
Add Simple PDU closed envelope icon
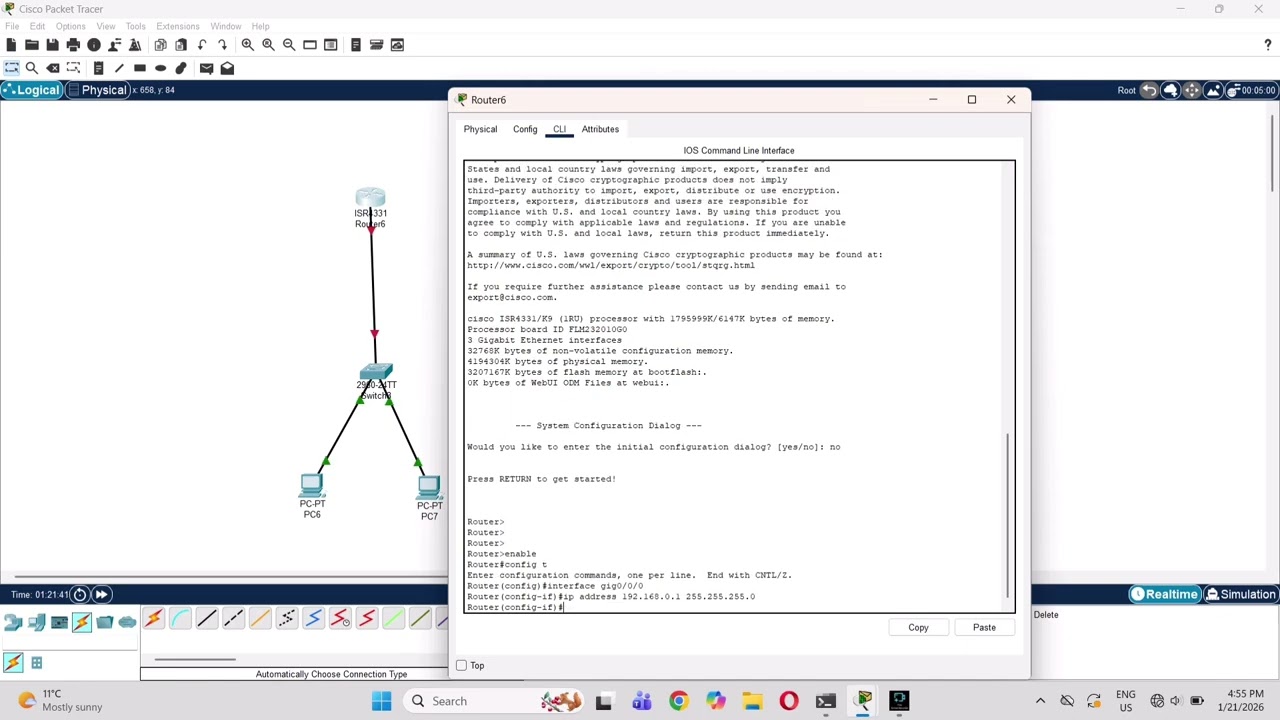(206, 68)
